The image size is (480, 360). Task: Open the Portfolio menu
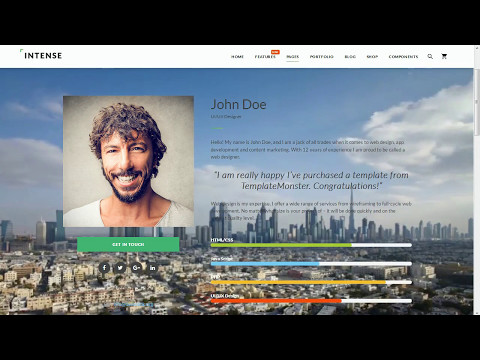click(322, 57)
